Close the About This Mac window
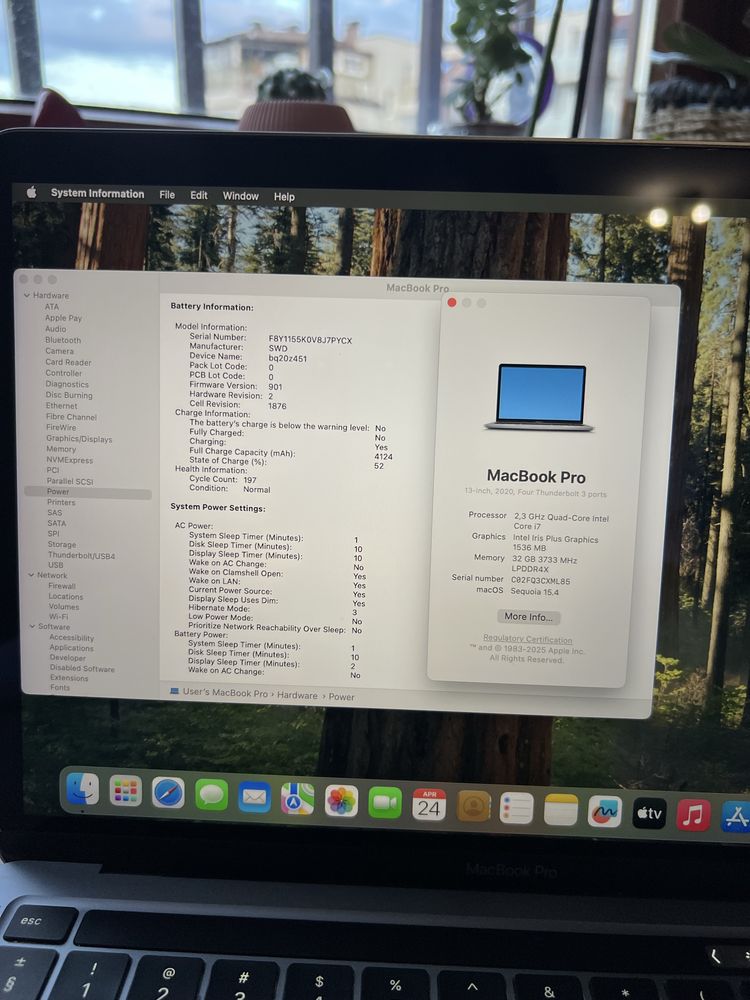Viewport: 750px width, 1000px height. click(452, 302)
